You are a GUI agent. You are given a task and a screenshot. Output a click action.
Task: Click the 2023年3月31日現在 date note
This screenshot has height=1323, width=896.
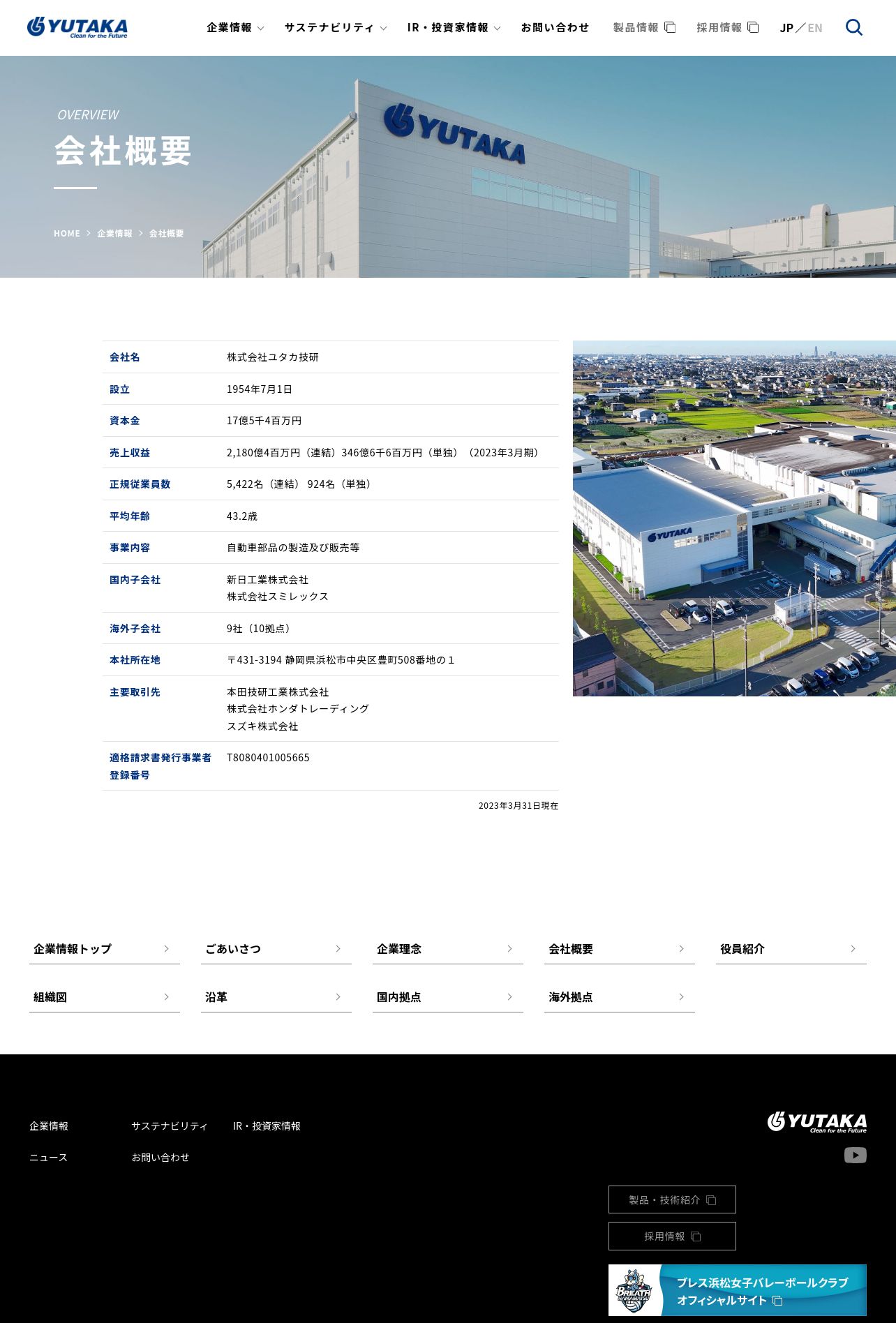click(x=518, y=805)
